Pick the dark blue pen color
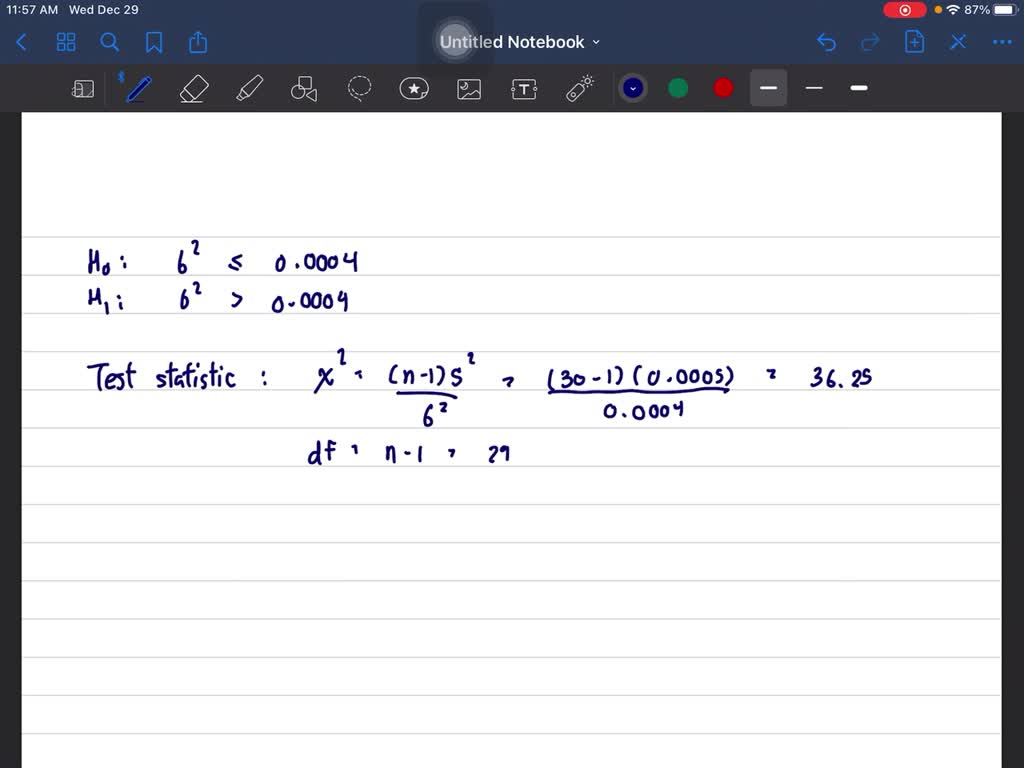 pos(632,88)
